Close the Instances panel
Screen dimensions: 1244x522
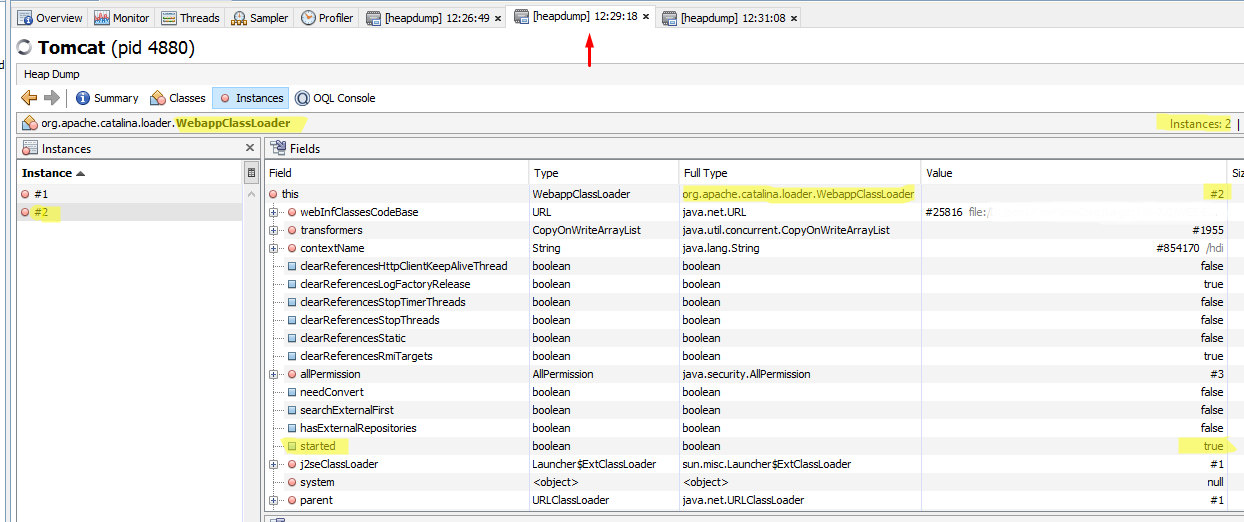tap(250, 148)
